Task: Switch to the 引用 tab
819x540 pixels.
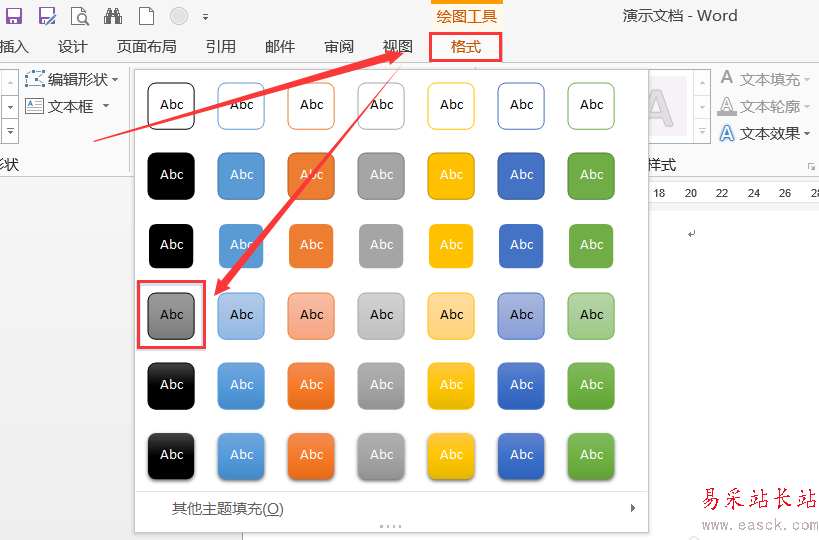Action: [x=220, y=47]
